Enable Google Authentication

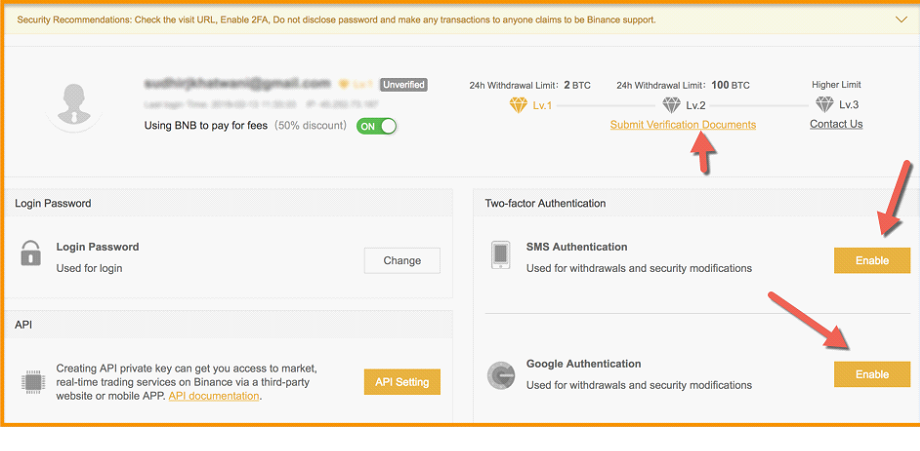point(871,374)
